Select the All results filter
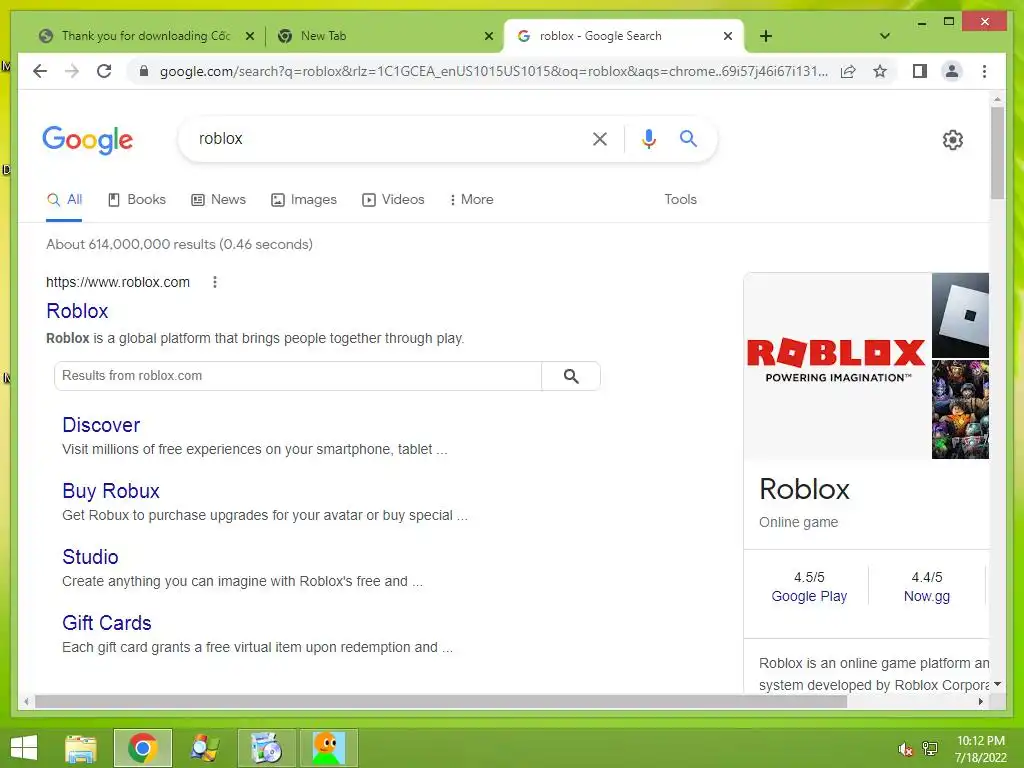The image size is (1024, 768). 65,200
